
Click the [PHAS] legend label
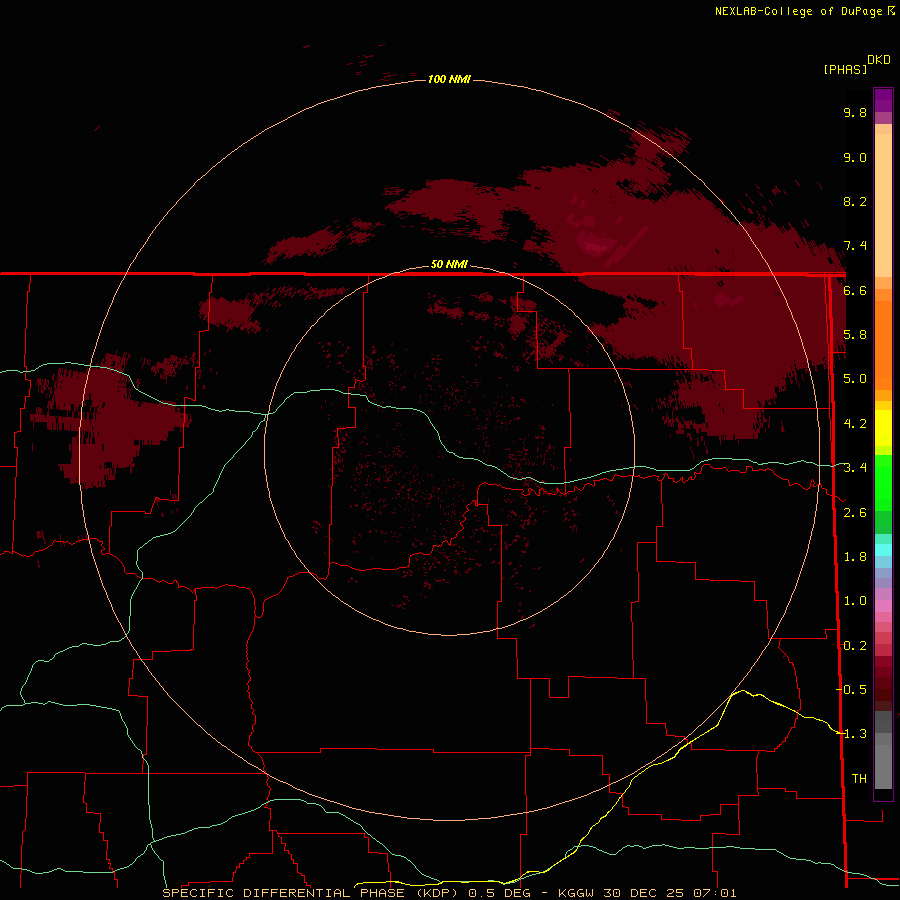click(845, 69)
